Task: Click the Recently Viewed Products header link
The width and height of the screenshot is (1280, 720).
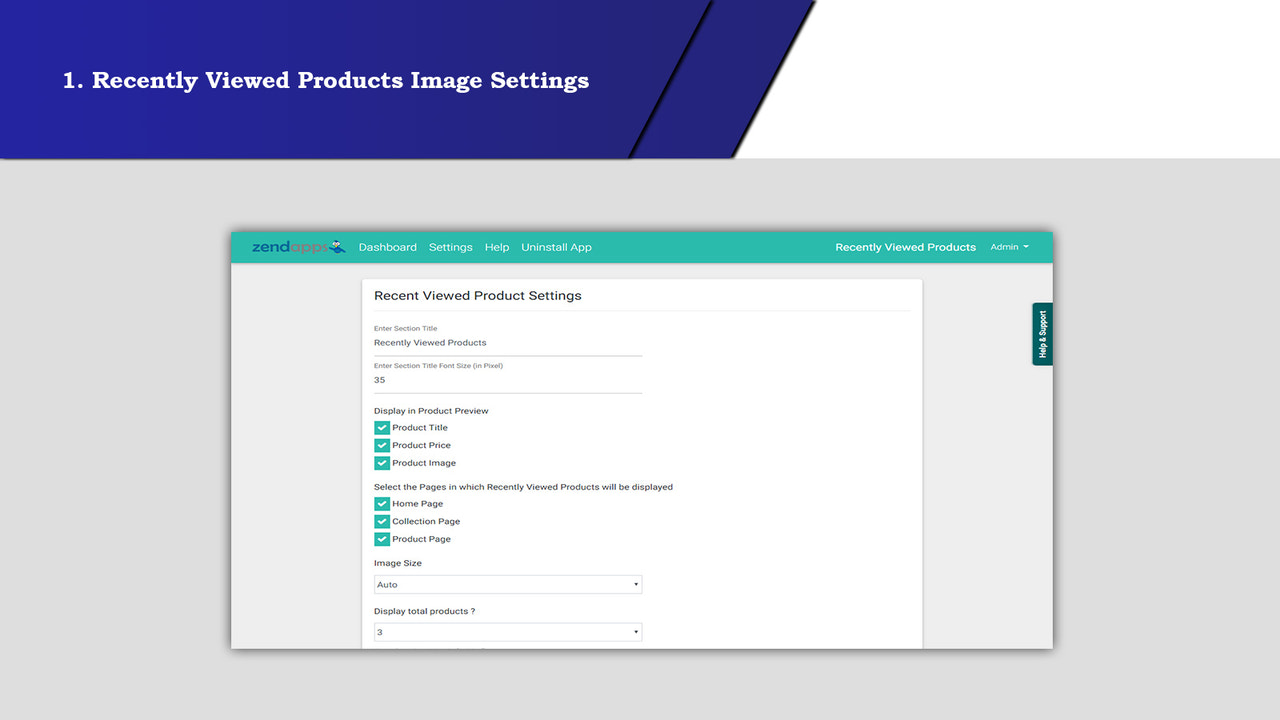Action: pos(905,247)
